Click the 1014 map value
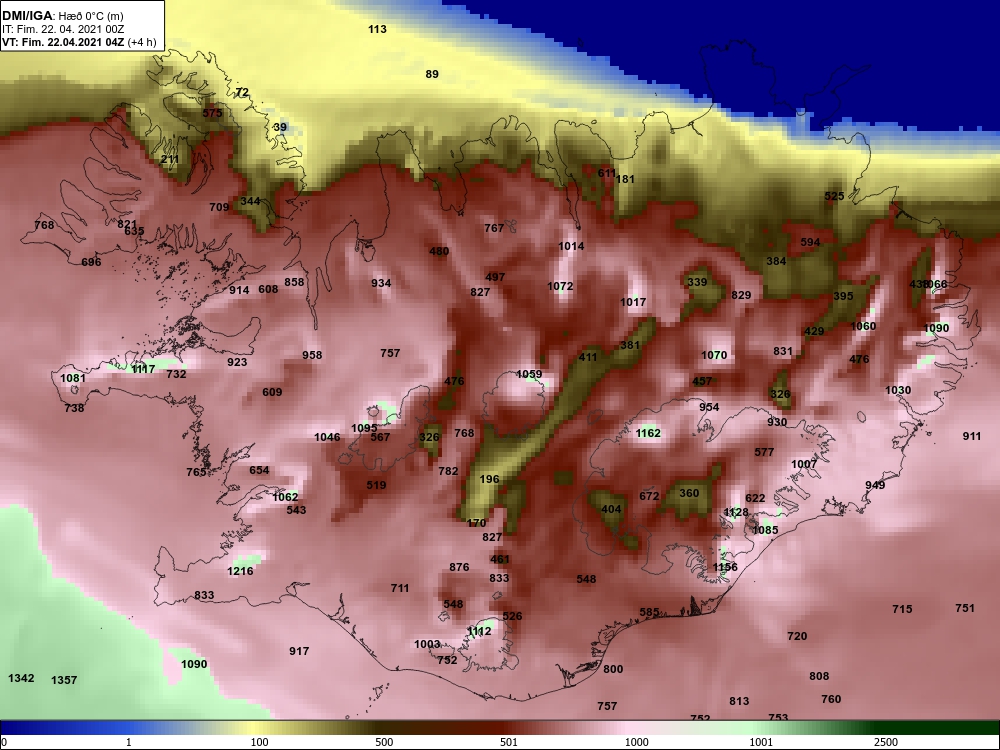This screenshot has width=1000, height=750. pyautogui.click(x=571, y=246)
